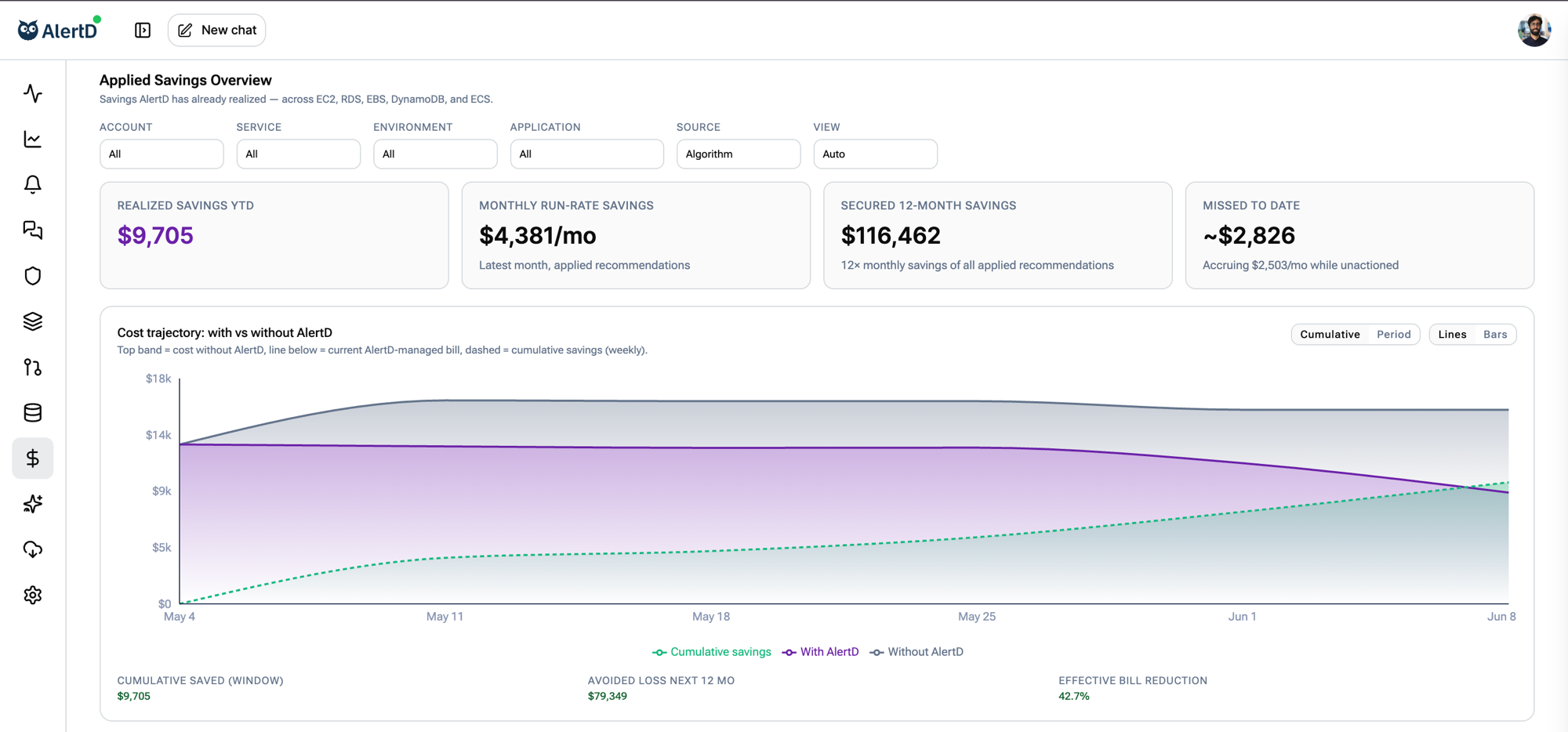Open the shield security sidebar icon
Viewport: 1568px width, 732px height.
pyautogui.click(x=33, y=276)
